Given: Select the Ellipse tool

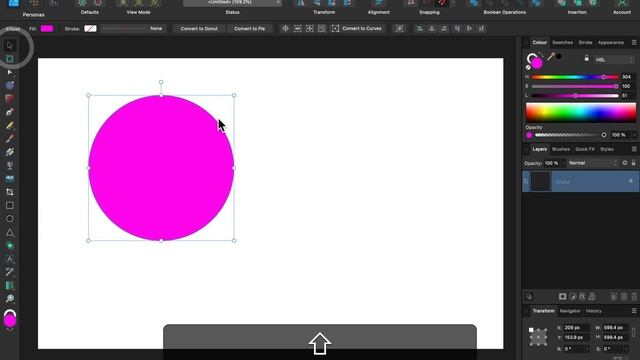Looking at the screenshot, I should (x=10, y=219).
